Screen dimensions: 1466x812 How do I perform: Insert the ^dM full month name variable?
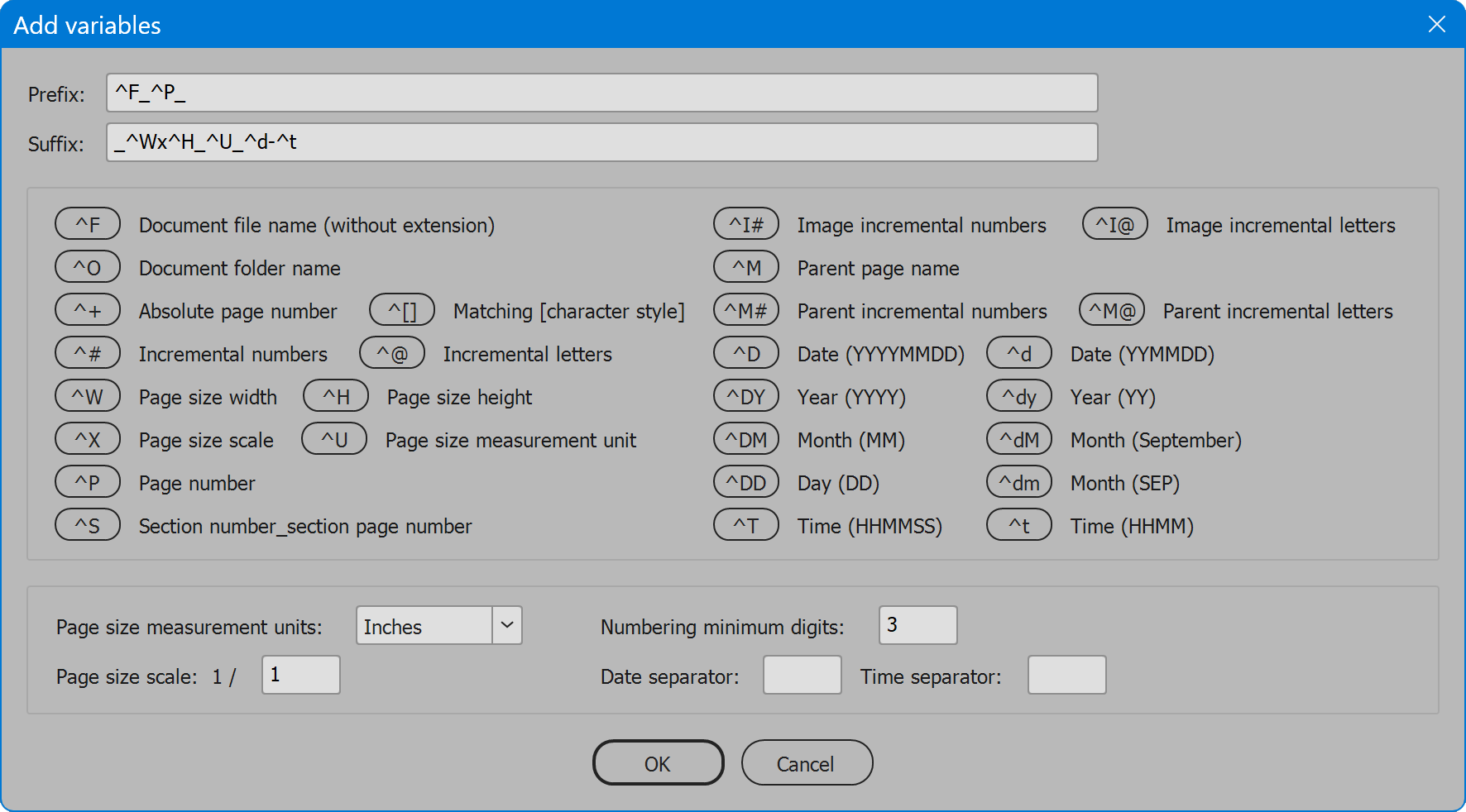(1019, 439)
